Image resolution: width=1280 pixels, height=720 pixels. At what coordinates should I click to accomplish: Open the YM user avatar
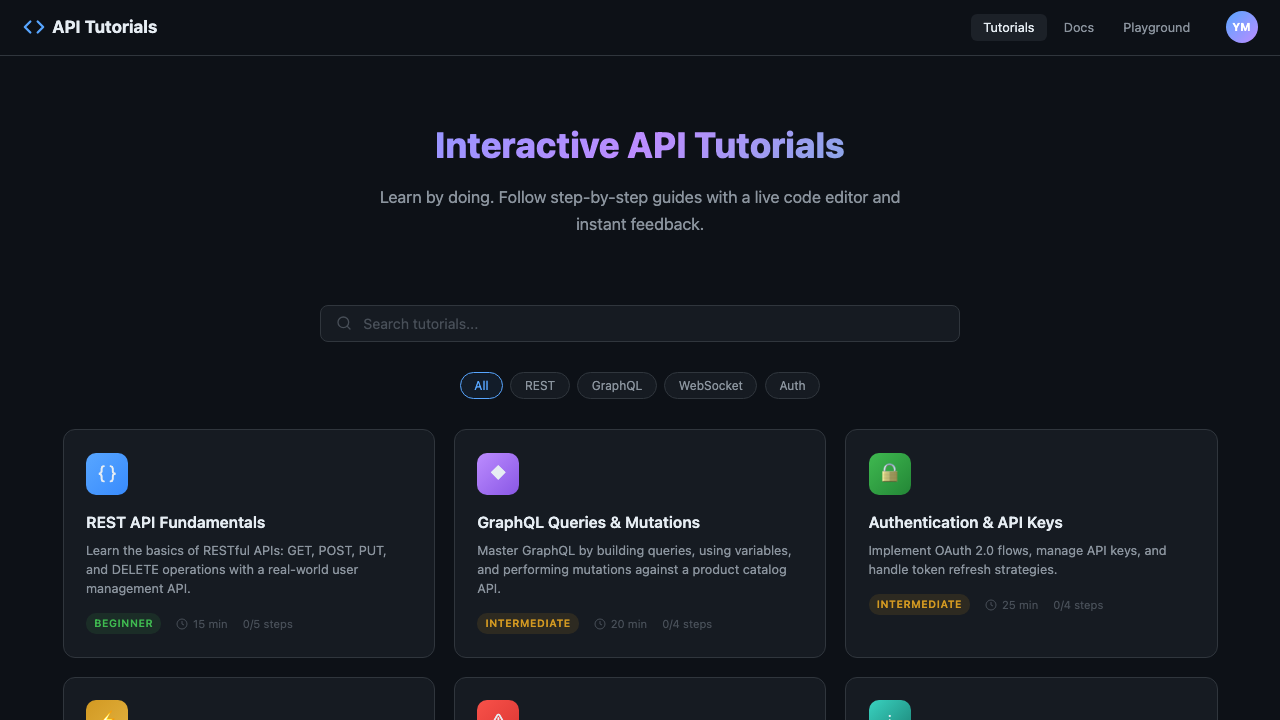(1241, 27)
